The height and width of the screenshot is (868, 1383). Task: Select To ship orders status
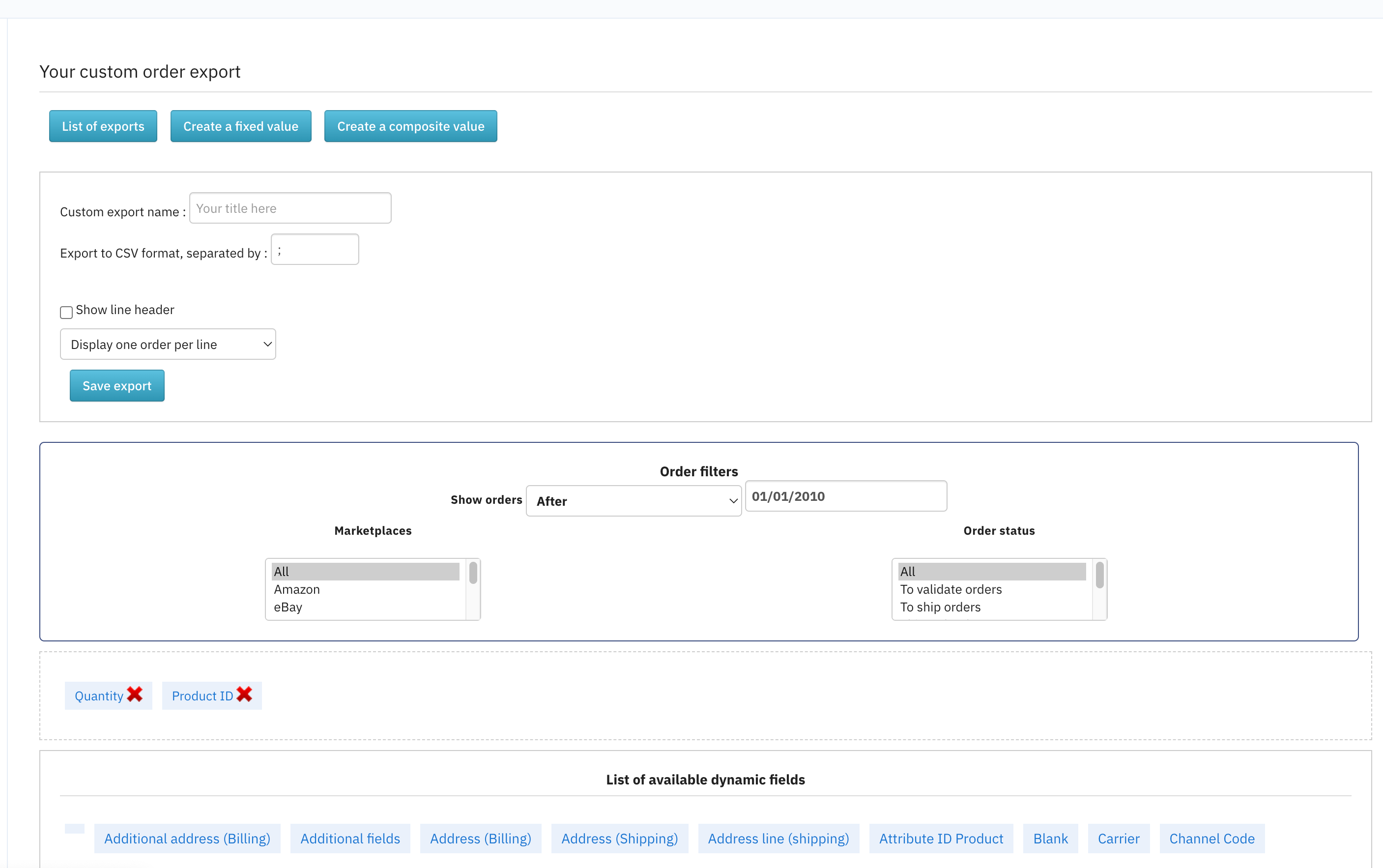click(x=992, y=608)
